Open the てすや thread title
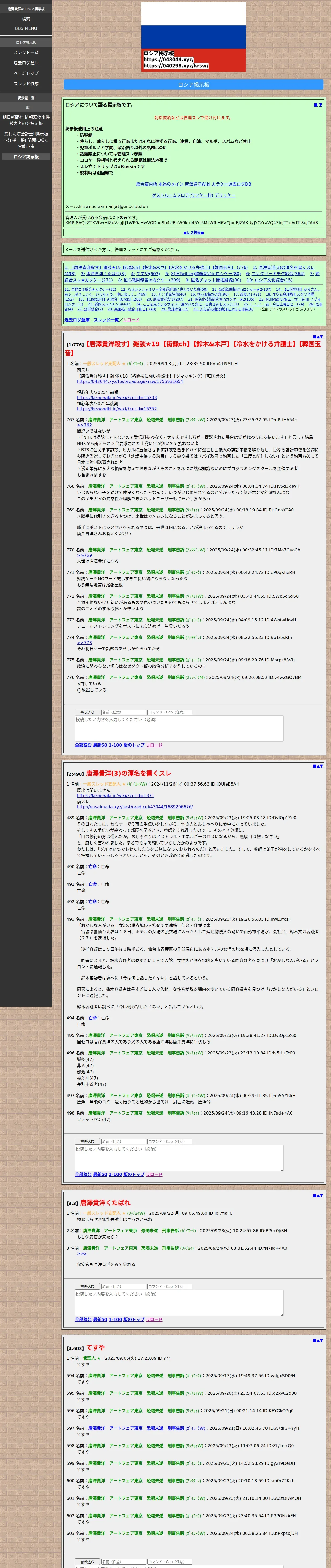 96,1348
